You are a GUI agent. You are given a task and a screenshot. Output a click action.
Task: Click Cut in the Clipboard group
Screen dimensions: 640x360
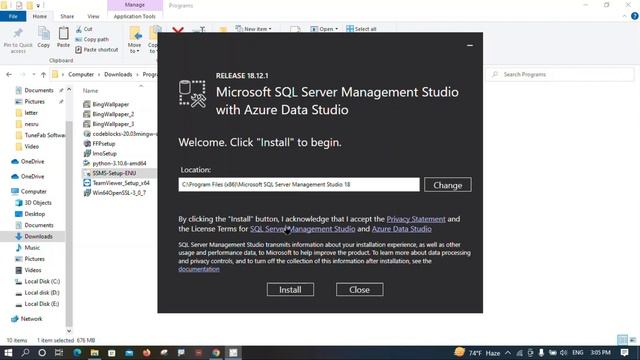click(84, 29)
